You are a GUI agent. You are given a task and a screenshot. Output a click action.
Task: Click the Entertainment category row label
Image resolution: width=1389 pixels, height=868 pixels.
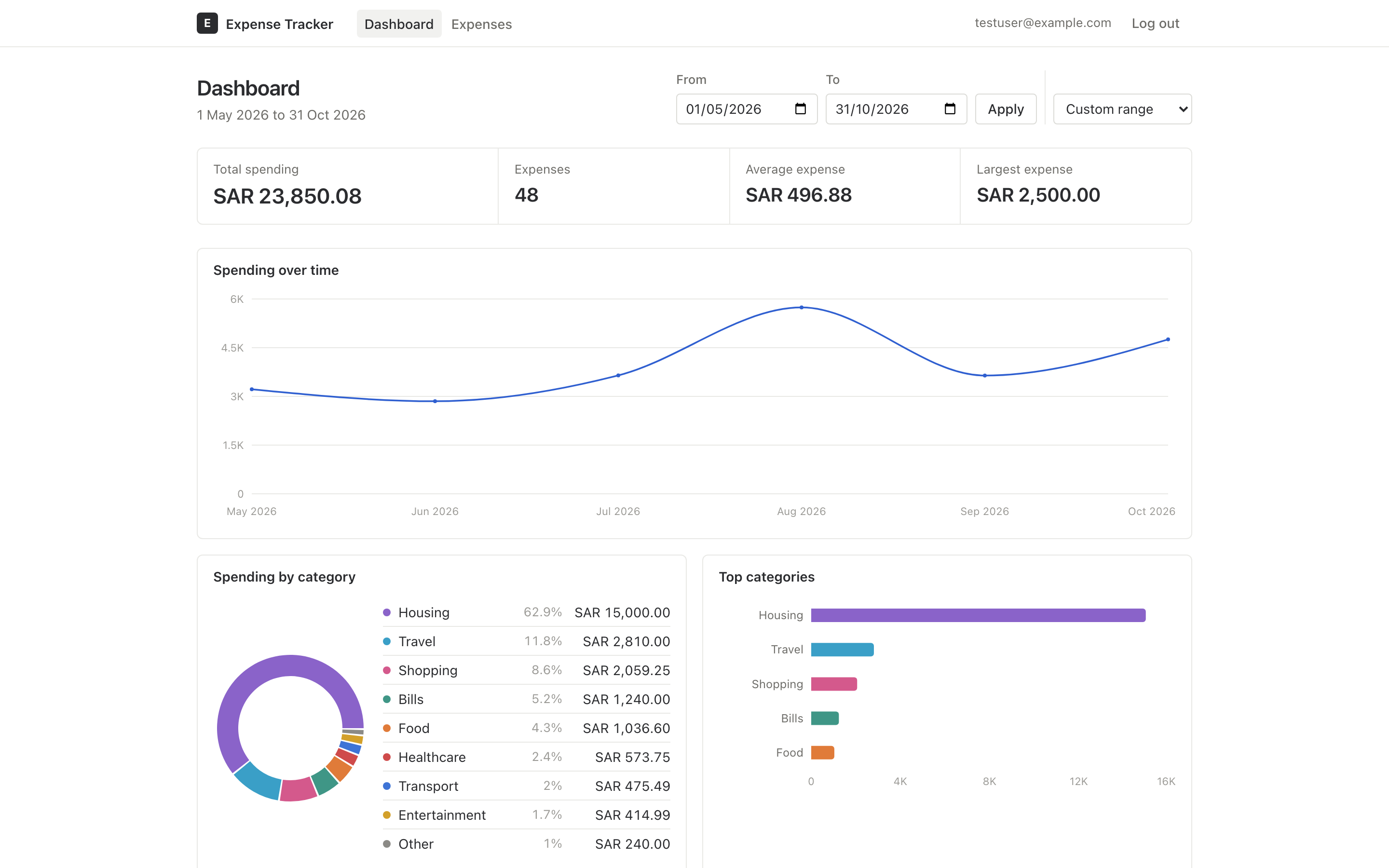pos(442,815)
